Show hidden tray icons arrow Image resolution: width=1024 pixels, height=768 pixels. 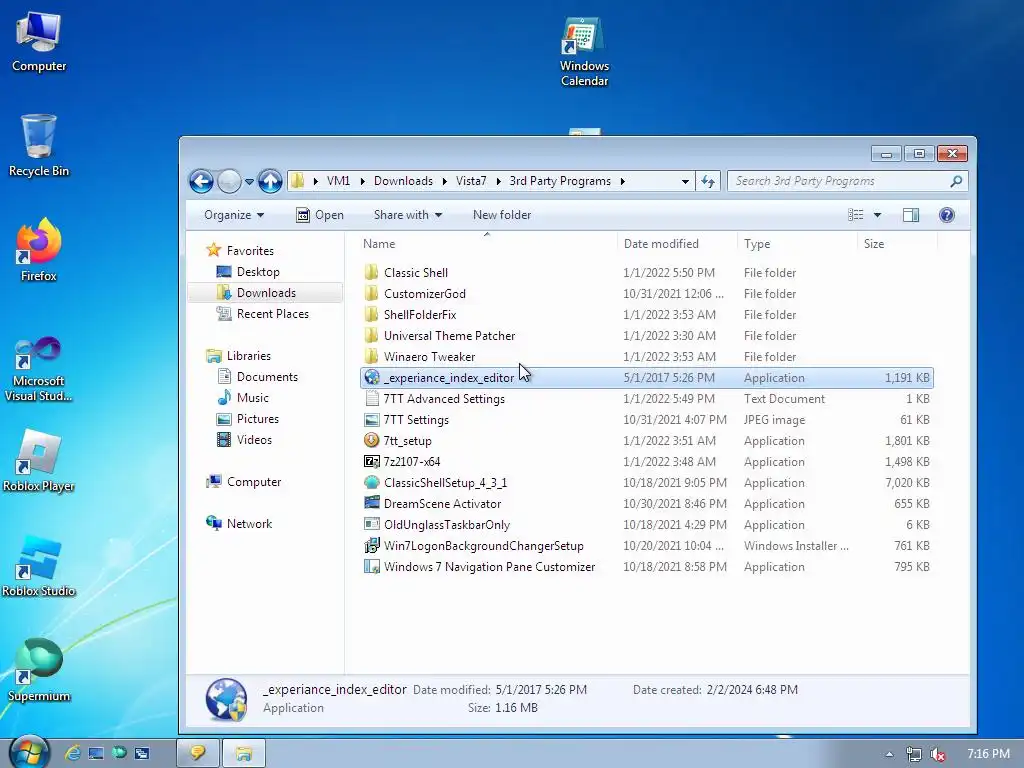point(889,754)
